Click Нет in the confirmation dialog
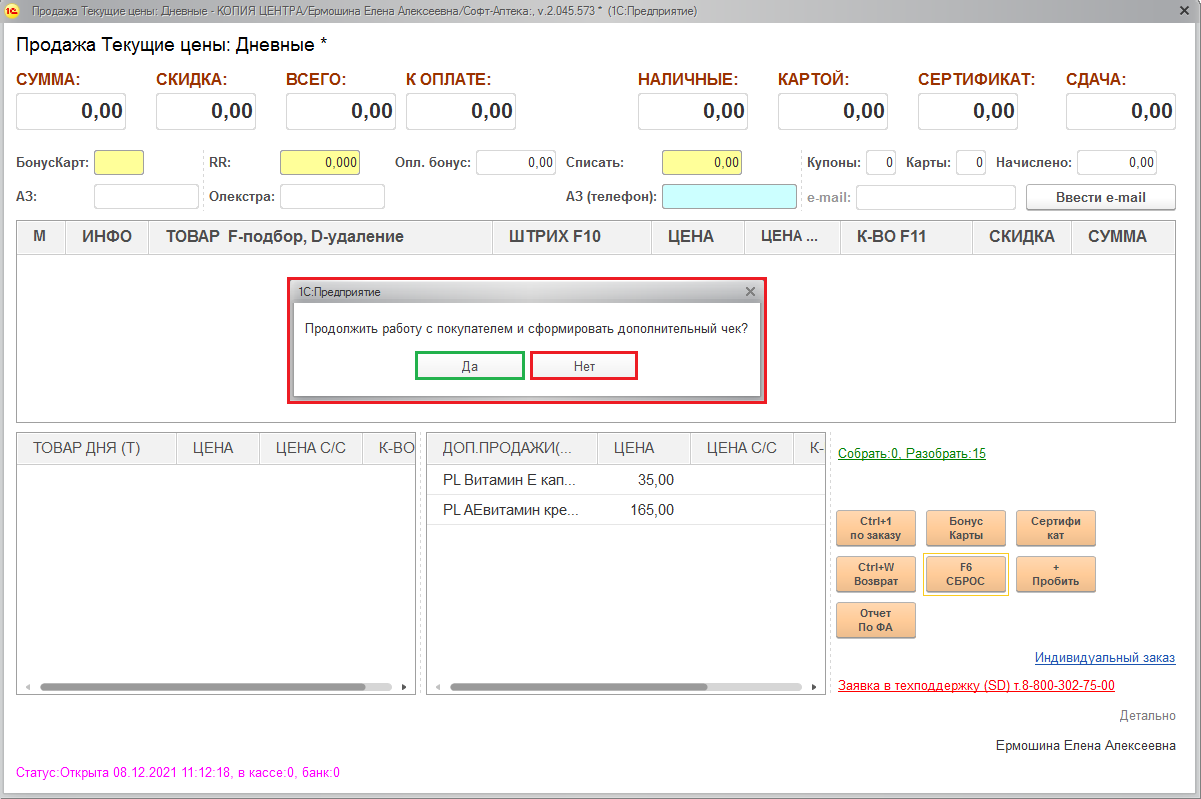 coord(584,366)
